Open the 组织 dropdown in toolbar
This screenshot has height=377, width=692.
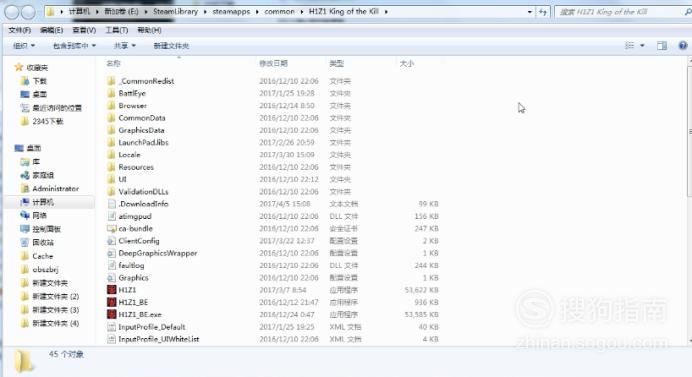pyautogui.click(x=24, y=45)
